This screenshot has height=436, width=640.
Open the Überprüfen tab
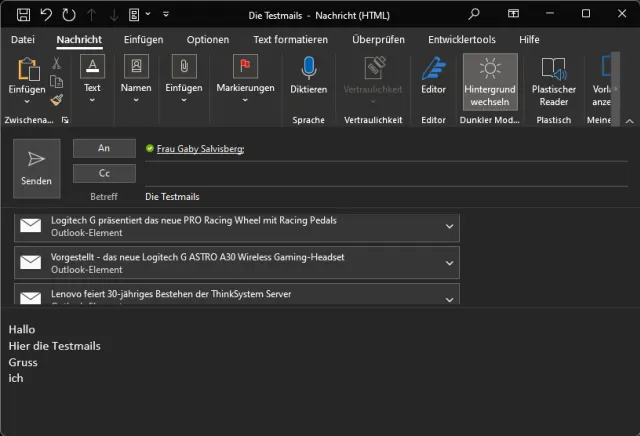click(x=378, y=39)
